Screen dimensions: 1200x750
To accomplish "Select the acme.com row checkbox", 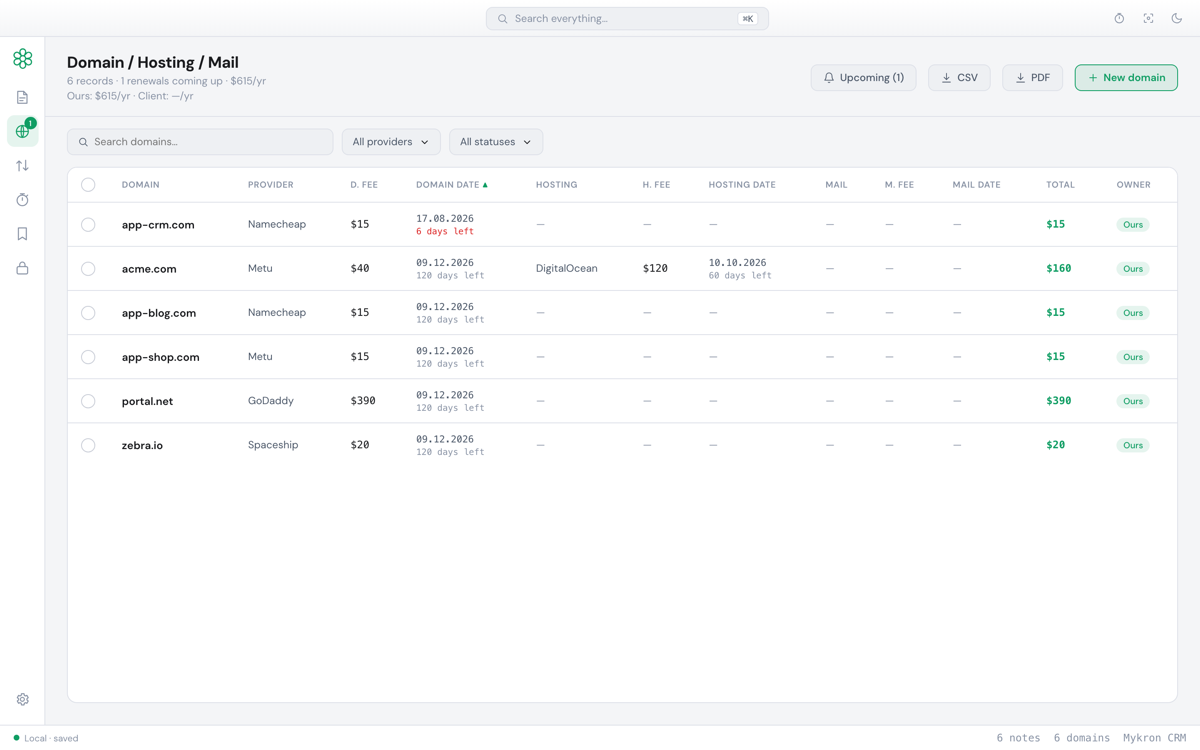I will (88, 269).
